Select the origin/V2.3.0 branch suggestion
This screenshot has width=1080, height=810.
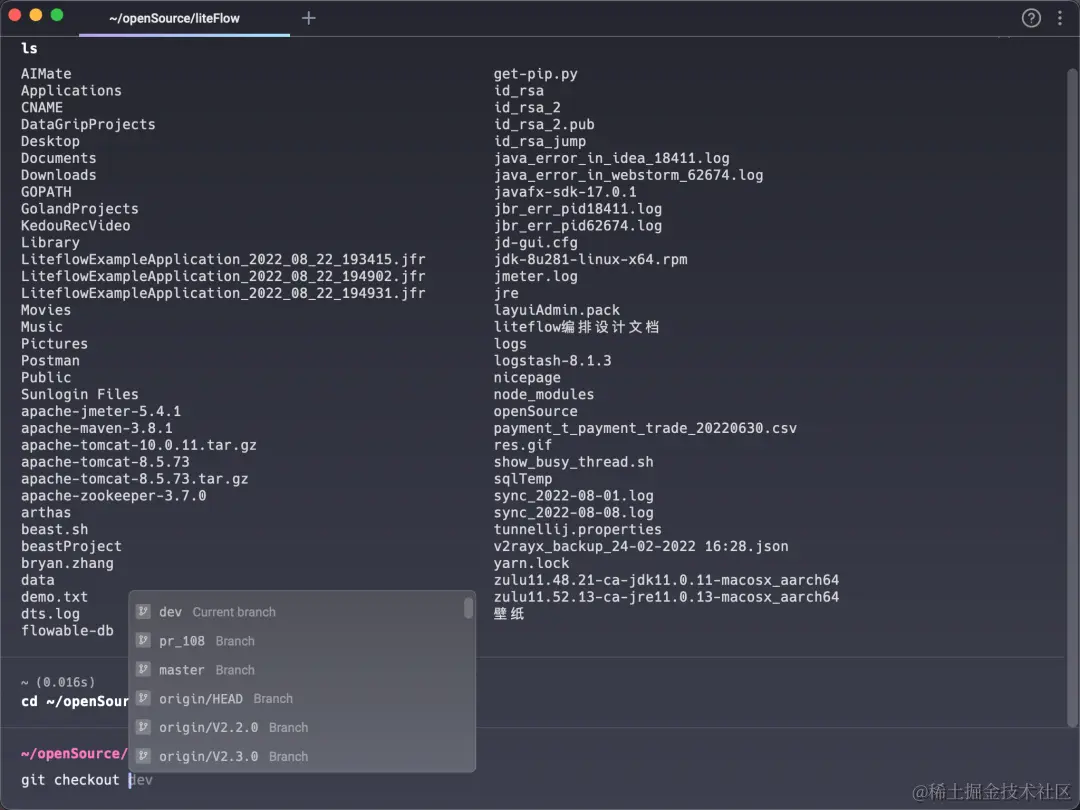coord(302,756)
